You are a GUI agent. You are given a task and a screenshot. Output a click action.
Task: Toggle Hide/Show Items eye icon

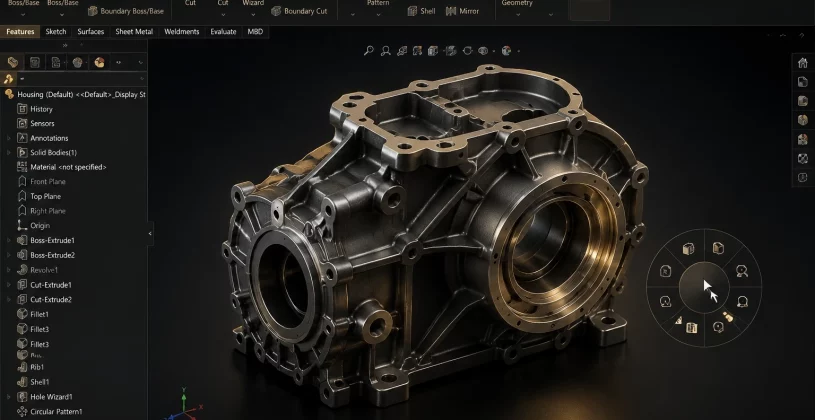click(483, 50)
